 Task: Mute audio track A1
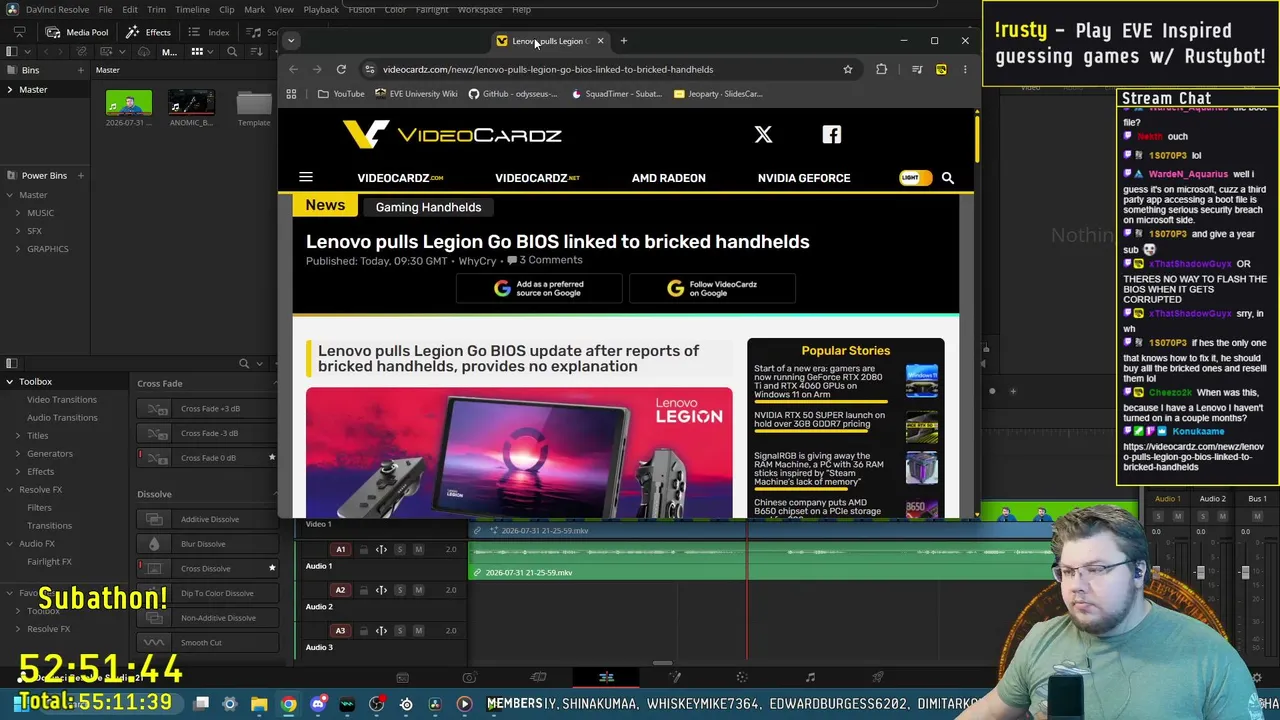tap(418, 549)
